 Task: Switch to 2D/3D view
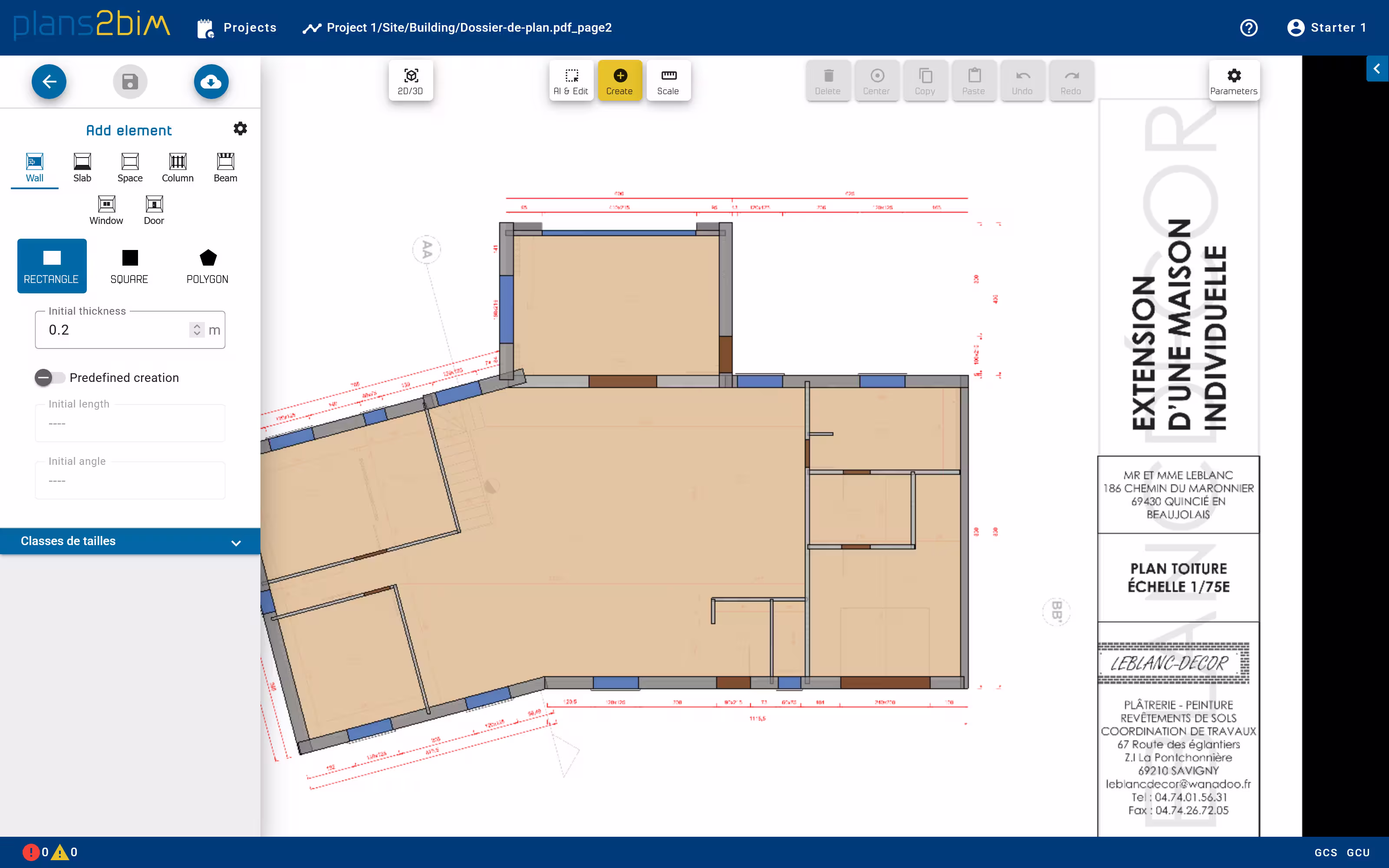click(x=410, y=81)
